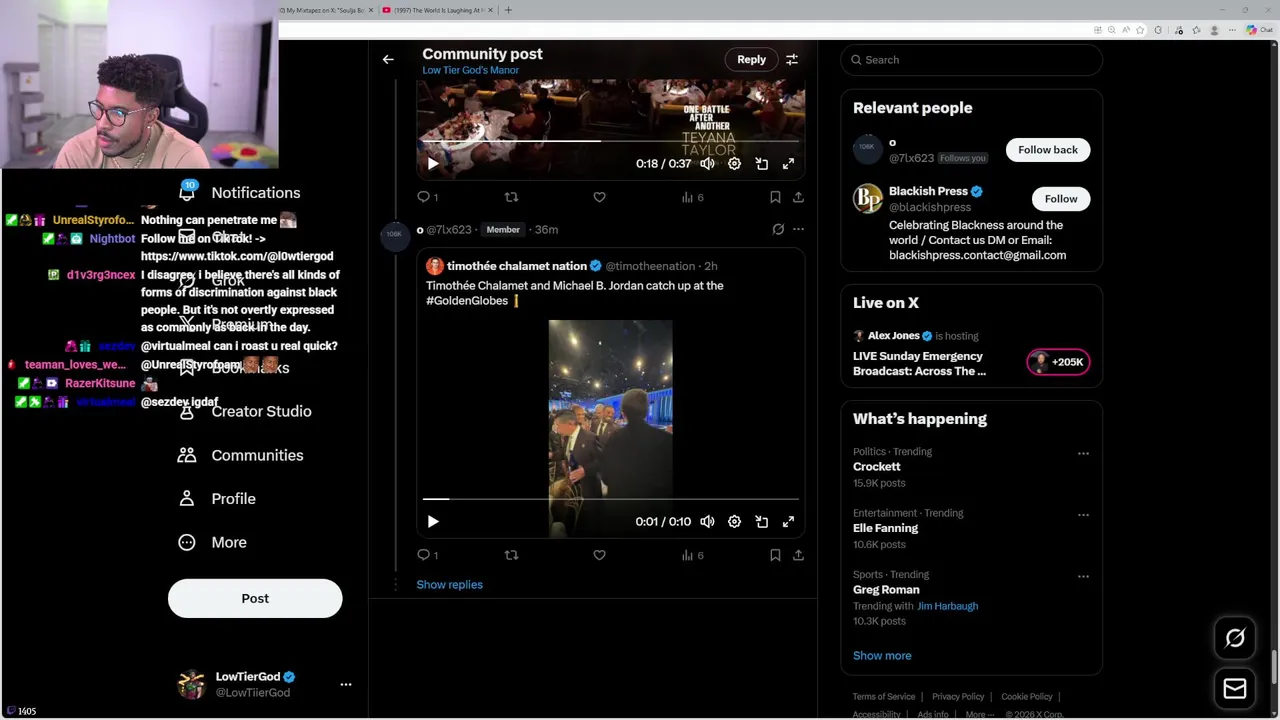Expand the 0:10 video to fullscreen
1280x720 pixels.
pyautogui.click(x=788, y=521)
